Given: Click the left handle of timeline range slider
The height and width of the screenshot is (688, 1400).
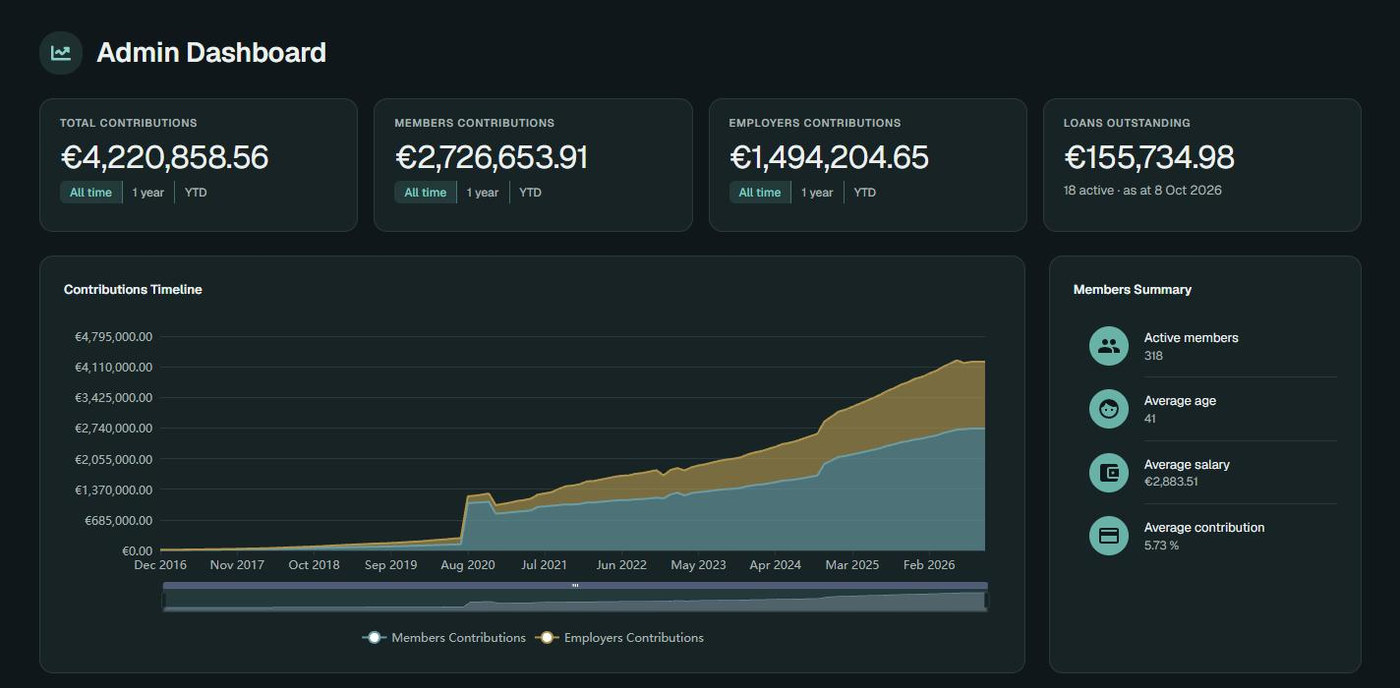Looking at the screenshot, I should (x=164, y=600).
